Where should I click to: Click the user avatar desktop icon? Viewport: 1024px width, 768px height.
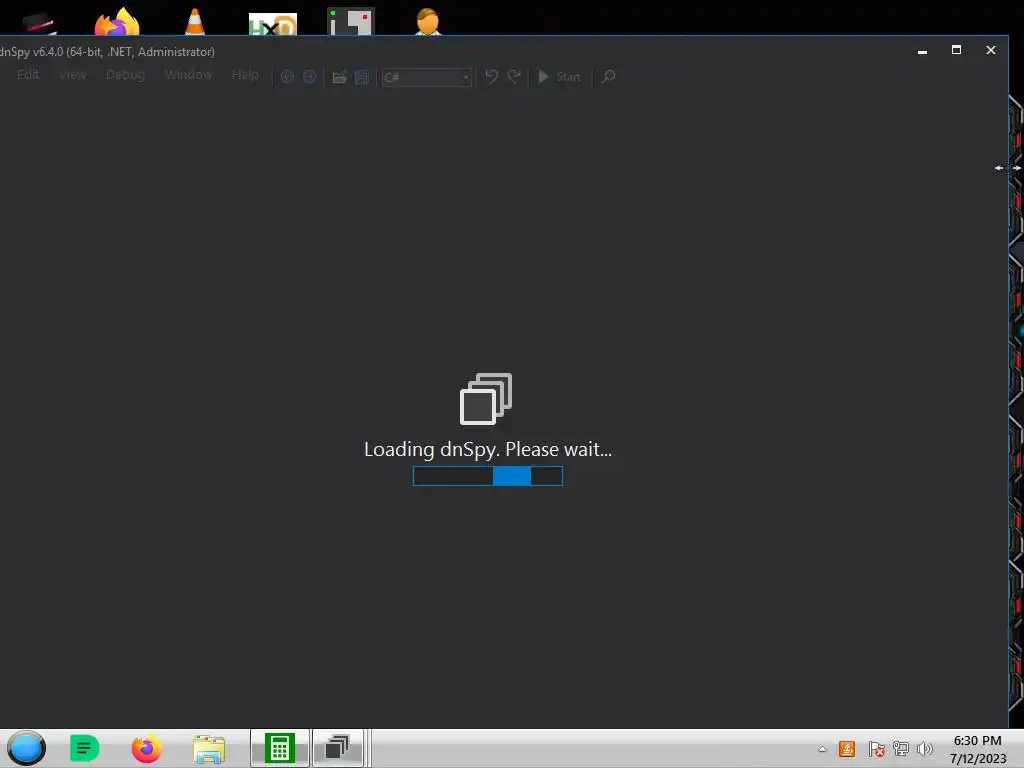point(428,21)
